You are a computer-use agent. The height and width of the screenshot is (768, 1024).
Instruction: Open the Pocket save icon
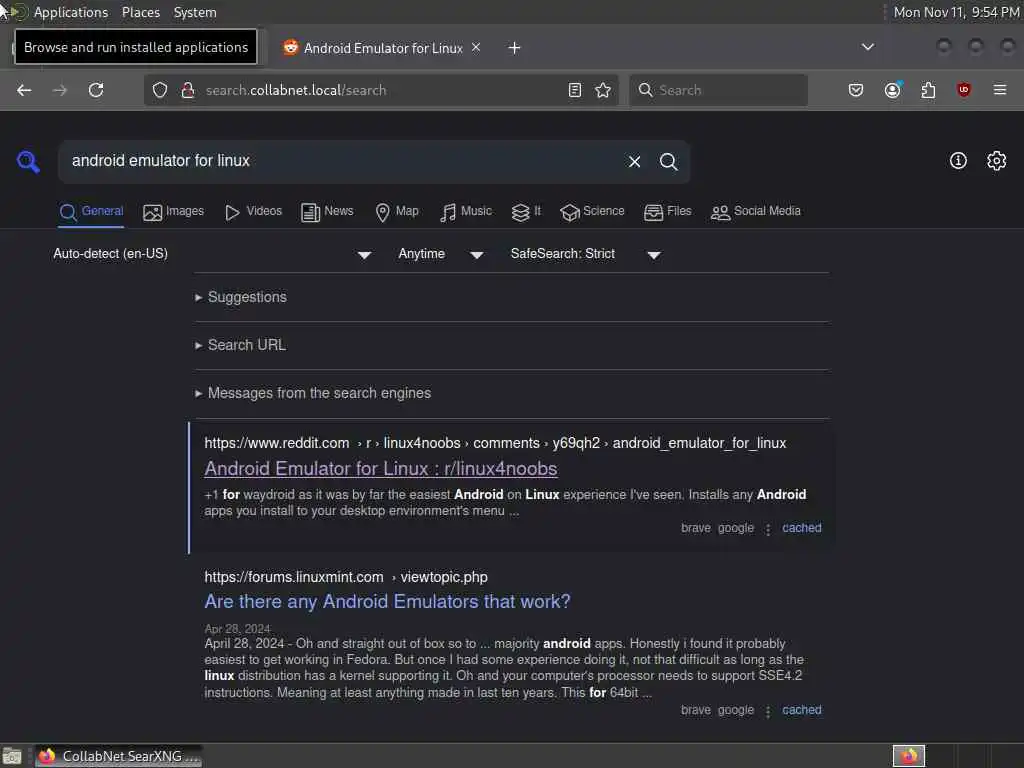coord(856,90)
